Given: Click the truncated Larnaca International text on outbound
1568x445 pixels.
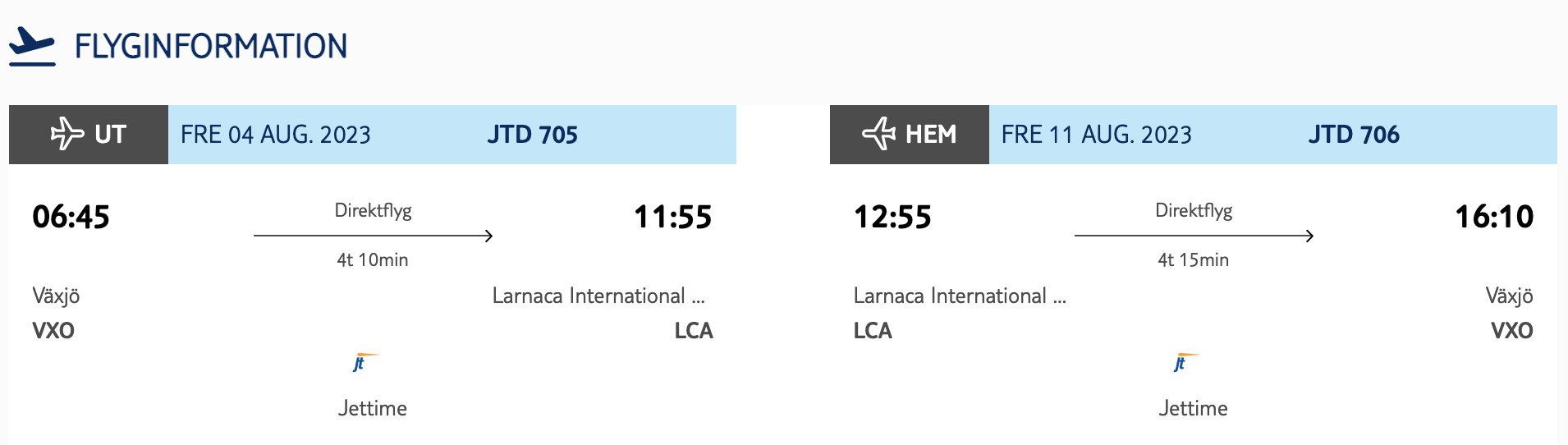Looking at the screenshot, I should (x=598, y=296).
